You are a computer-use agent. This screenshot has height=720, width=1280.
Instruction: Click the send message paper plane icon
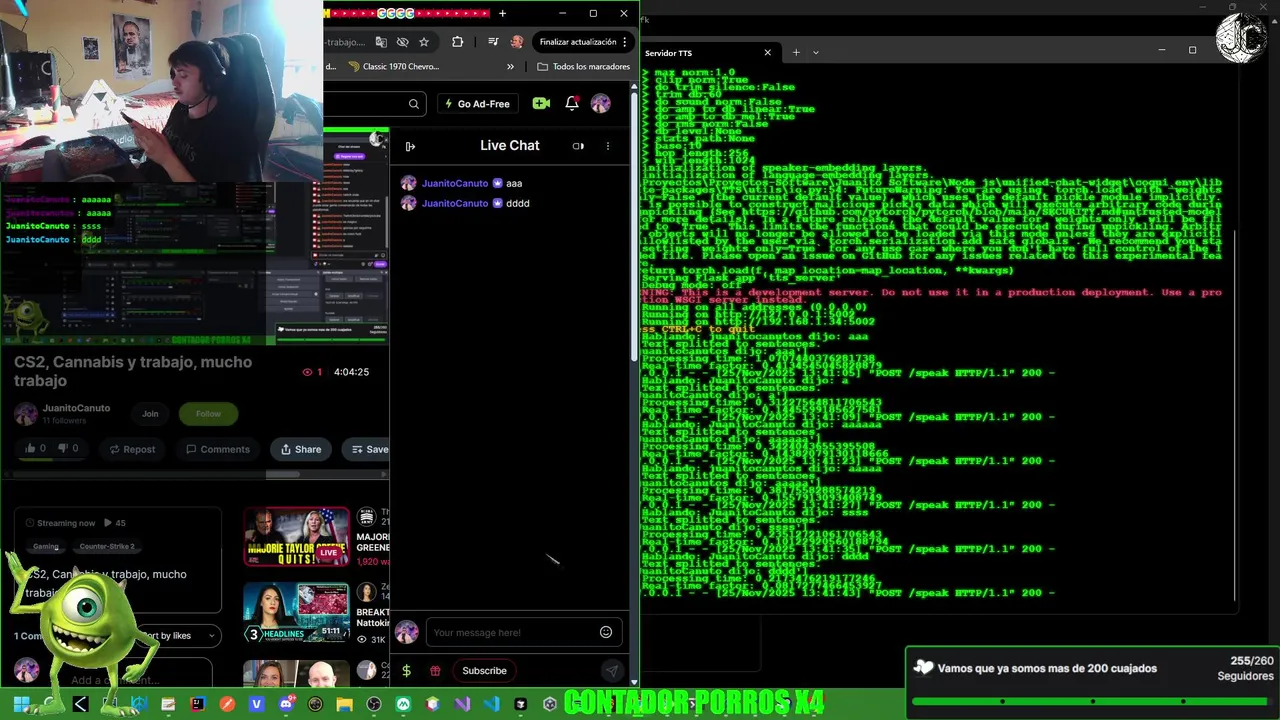tap(611, 671)
